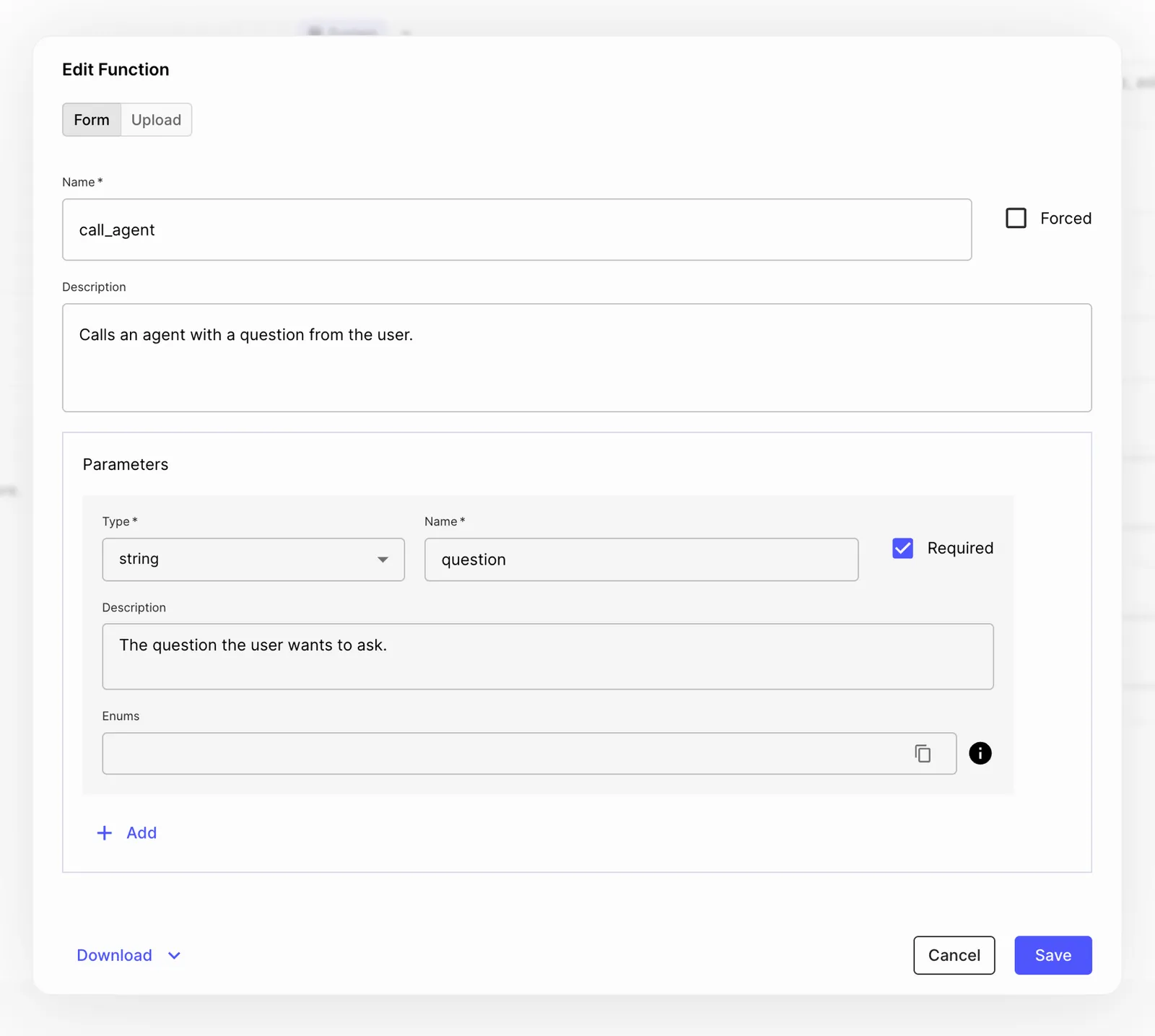This screenshot has height=1036, width=1155.
Task: Open the Enums info tooltip icon
Action: coord(980,753)
